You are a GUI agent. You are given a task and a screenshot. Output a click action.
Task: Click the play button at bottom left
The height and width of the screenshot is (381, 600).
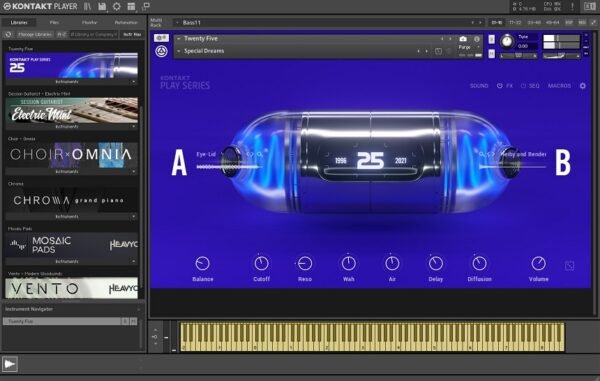coord(9,364)
